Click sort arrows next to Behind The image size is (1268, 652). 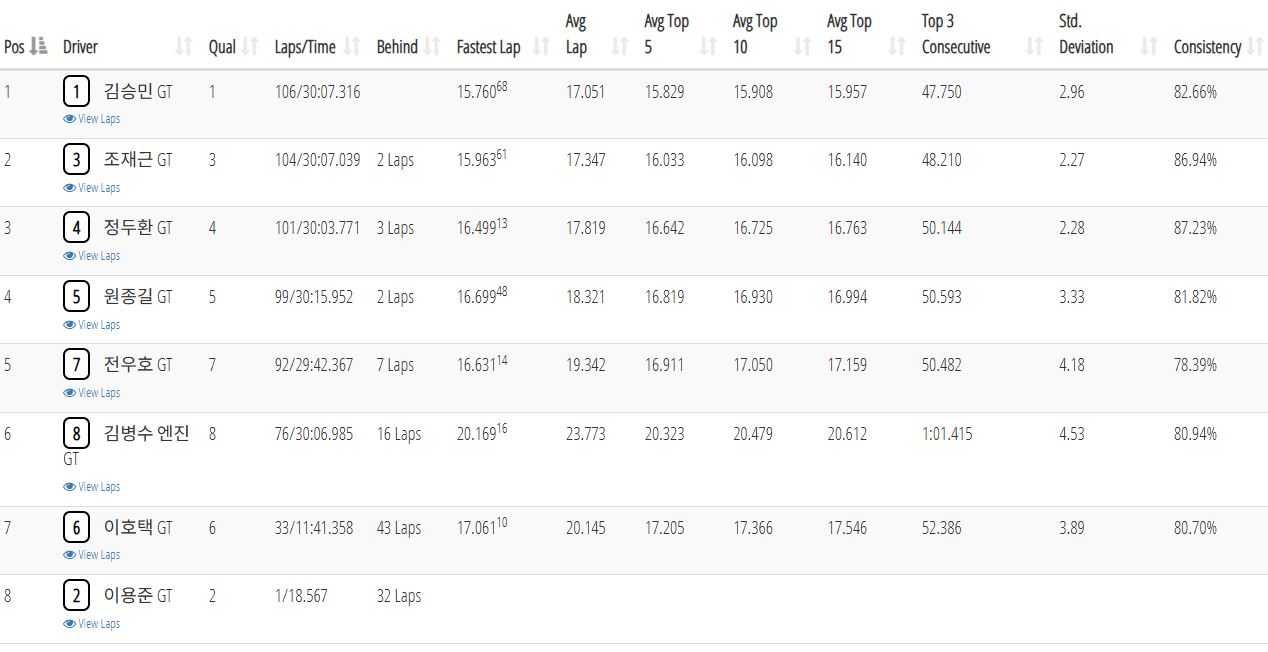point(432,46)
